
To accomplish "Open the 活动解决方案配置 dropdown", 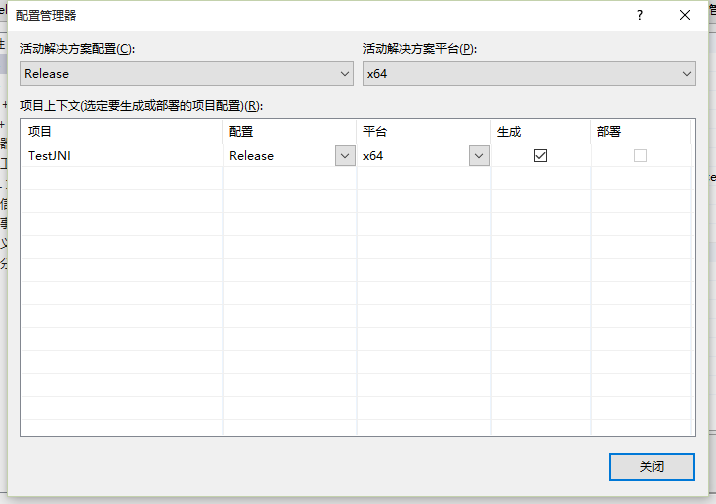I will coord(187,73).
